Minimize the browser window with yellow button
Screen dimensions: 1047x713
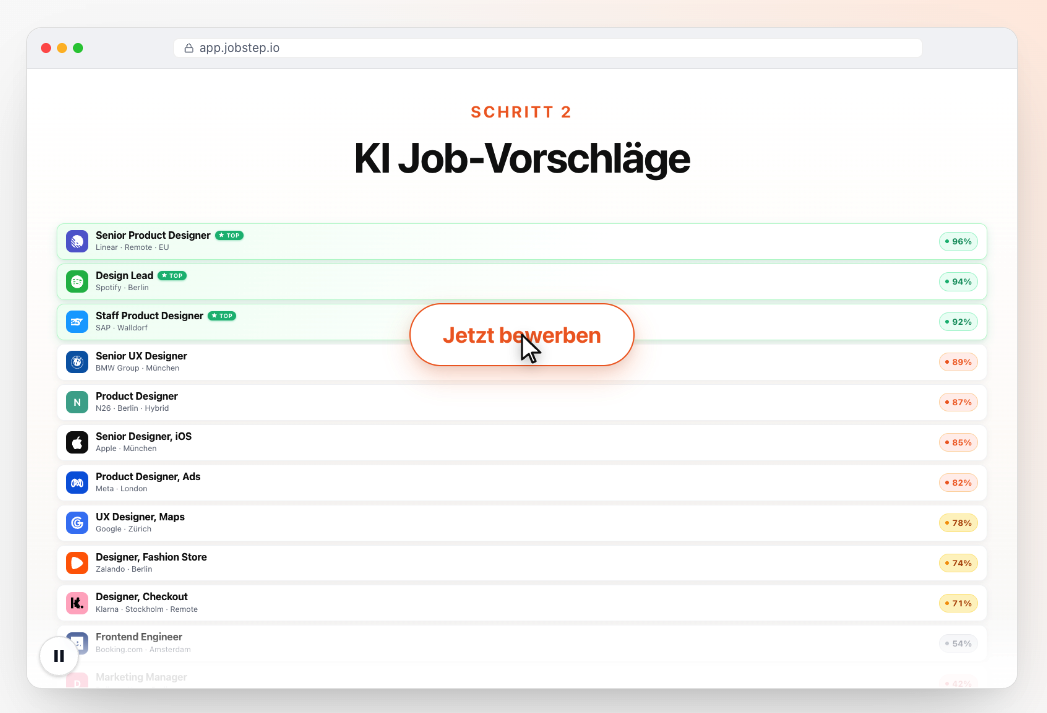pos(62,48)
